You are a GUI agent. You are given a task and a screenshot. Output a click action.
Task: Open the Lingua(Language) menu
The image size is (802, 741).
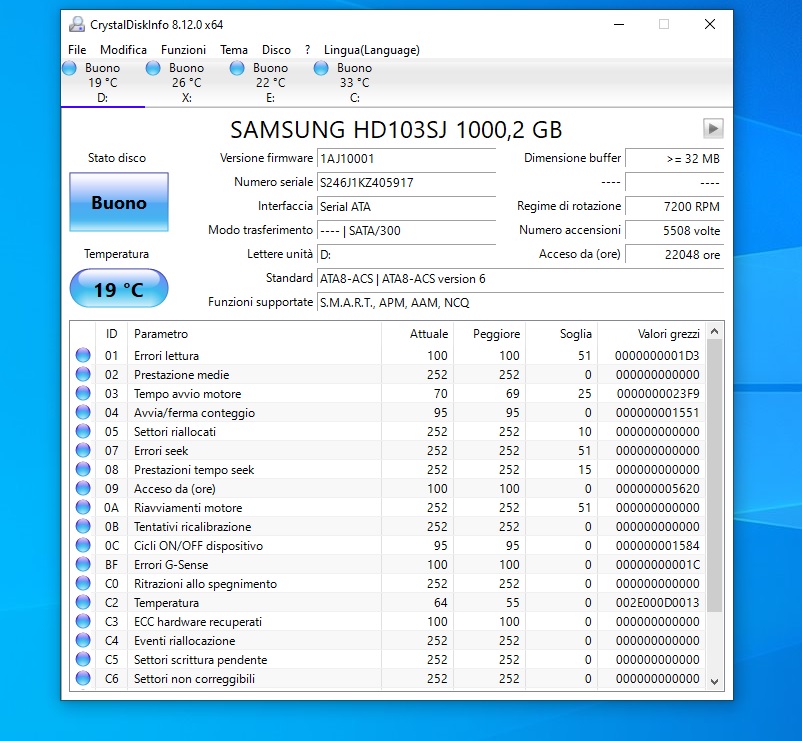tap(371, 50)
